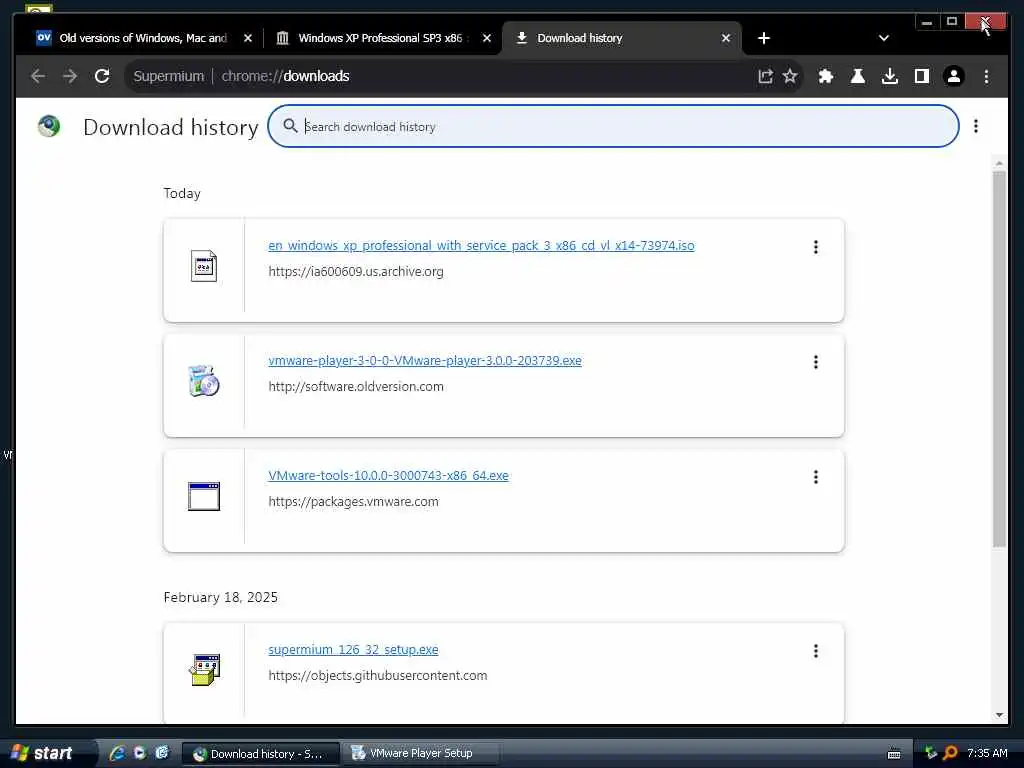Click the scrollbar down arrow
The height and width of the screenshot is (768, 1024).
point(999,715)
